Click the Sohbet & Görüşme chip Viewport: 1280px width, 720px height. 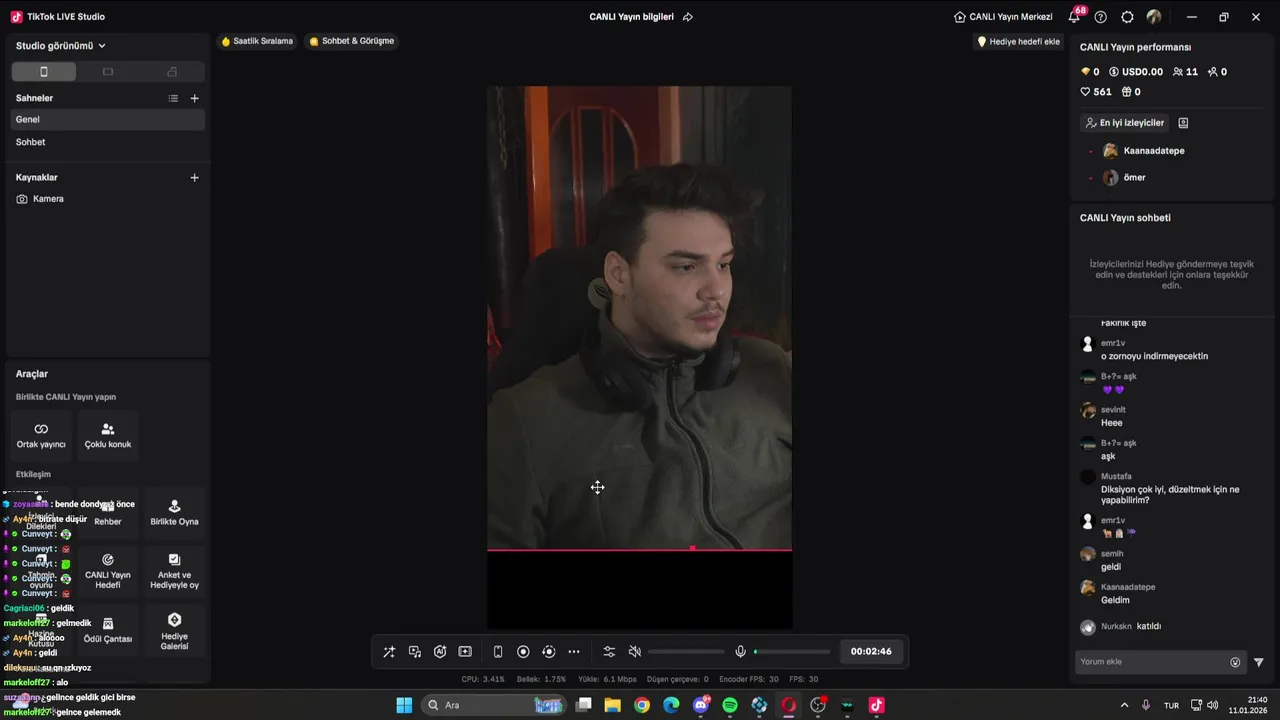click(352, 41)
